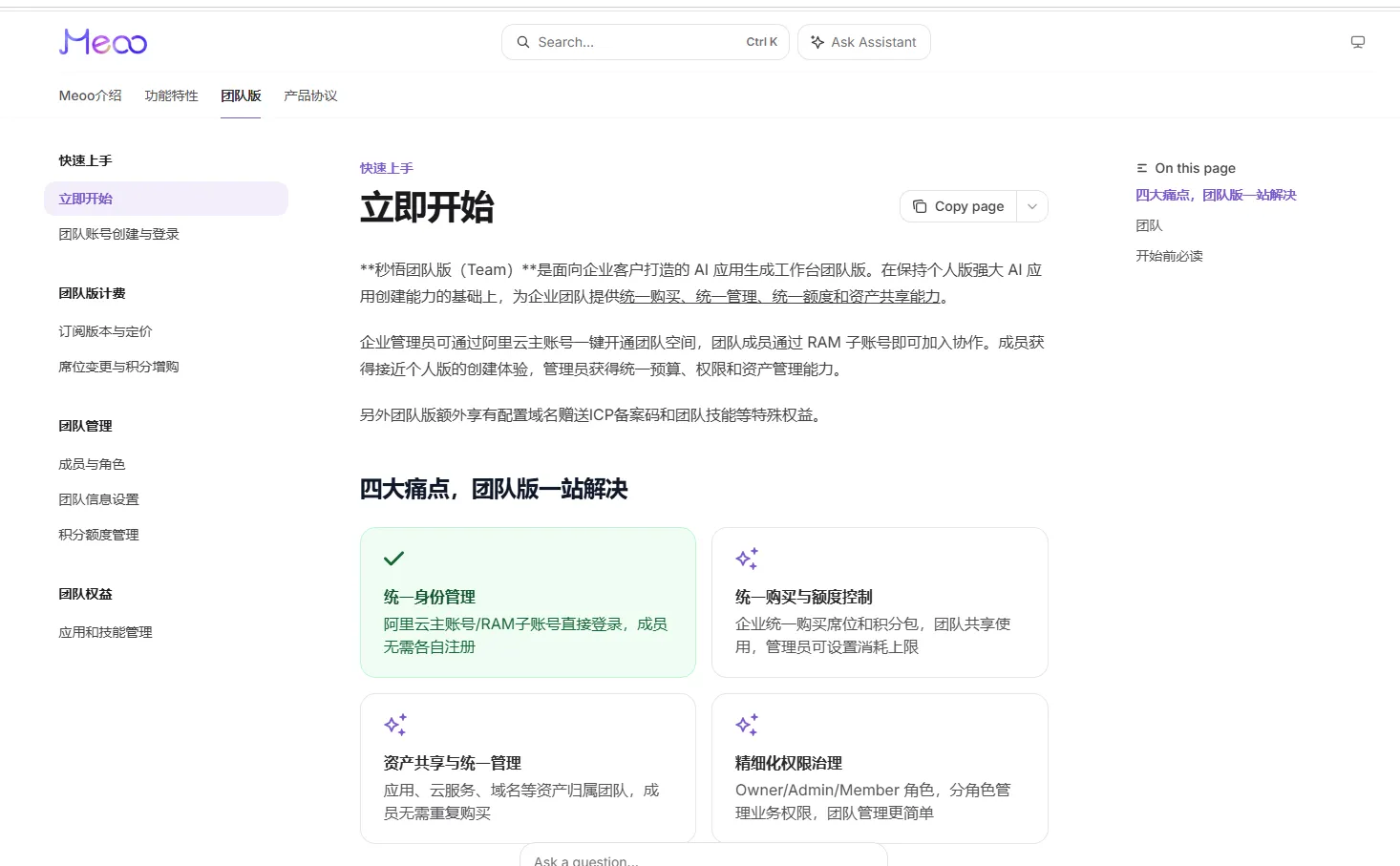Click the Copy page button
Screen dimensions: 1400x866
959,206
